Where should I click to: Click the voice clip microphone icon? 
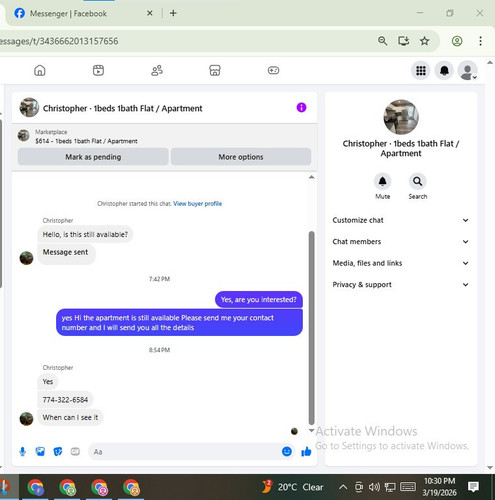click(x=22, y=452)
